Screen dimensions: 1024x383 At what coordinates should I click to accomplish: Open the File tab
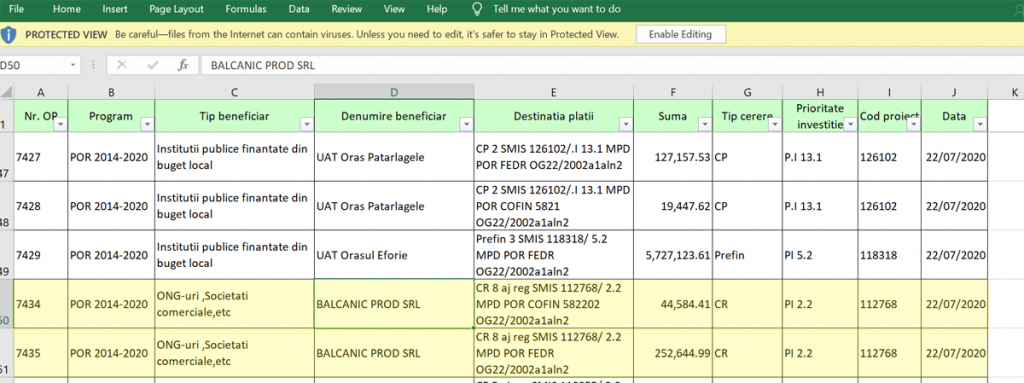pyautogui.click(x=16, y=9)
